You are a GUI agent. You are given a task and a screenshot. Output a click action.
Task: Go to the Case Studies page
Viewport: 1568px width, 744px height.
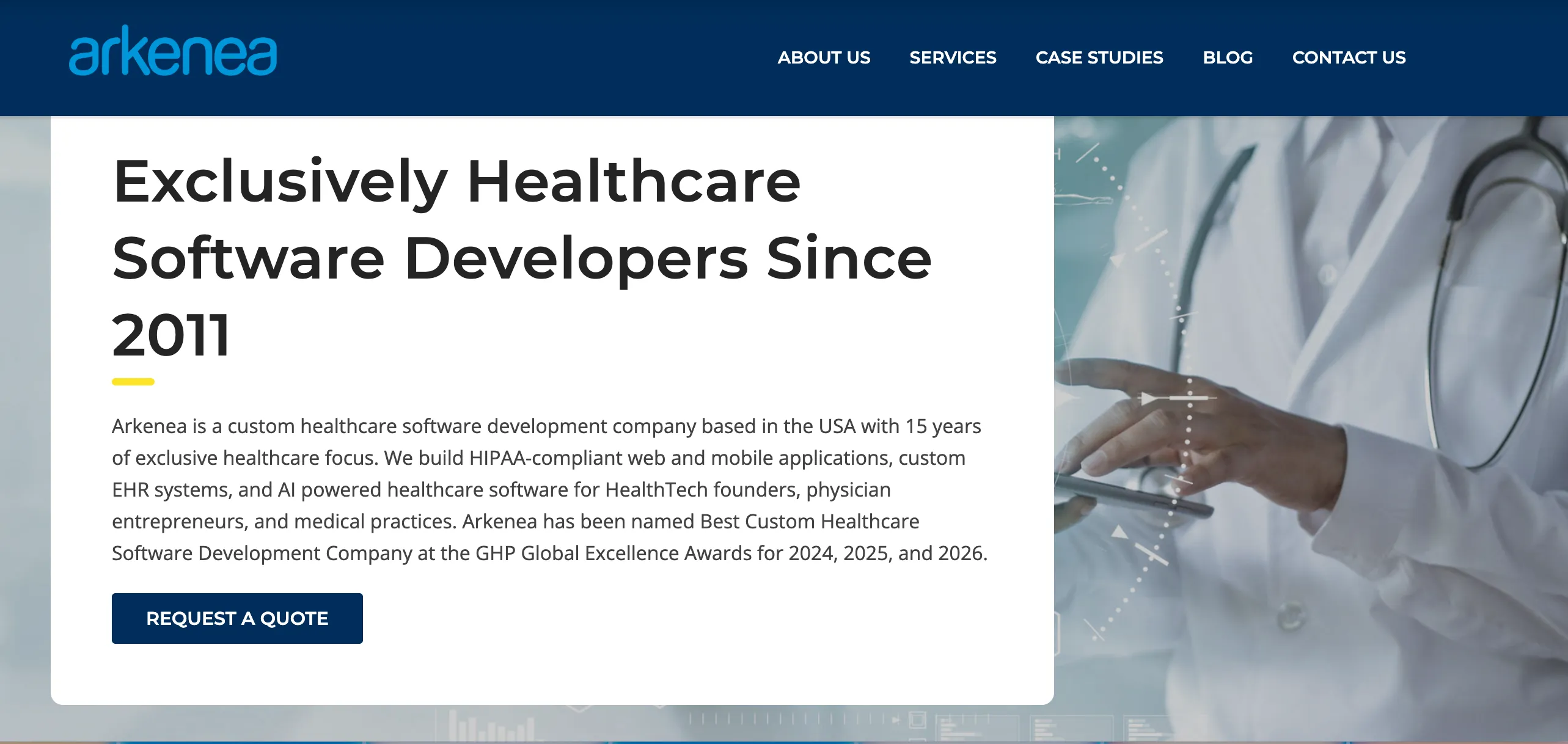pos(1099,57)
